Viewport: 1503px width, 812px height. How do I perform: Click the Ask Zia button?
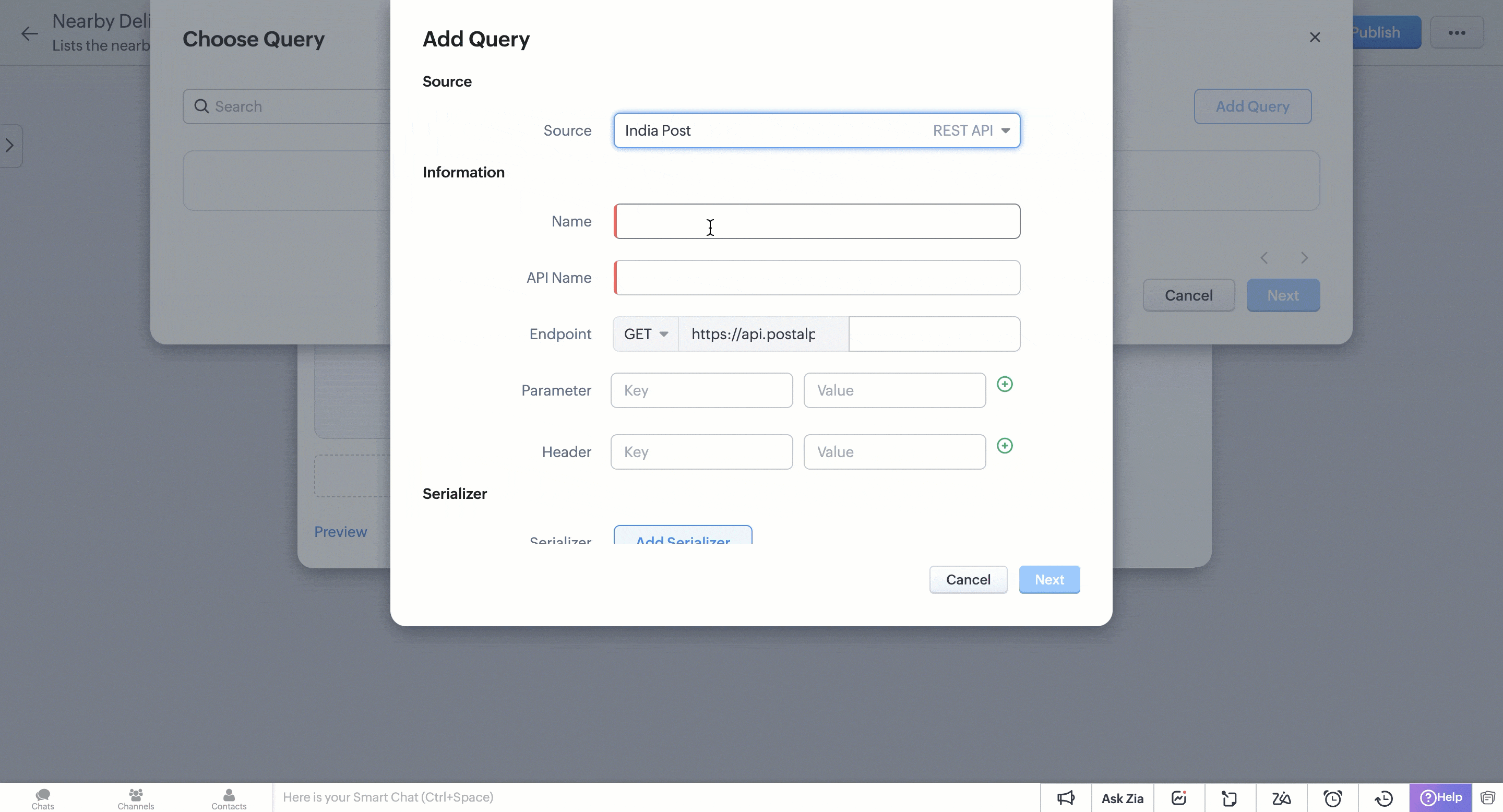(x=1122, y=798)
